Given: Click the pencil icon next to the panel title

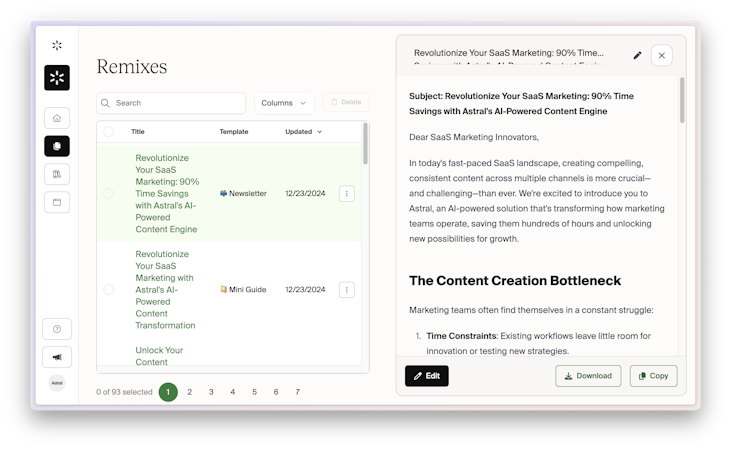Looking at the screenshot, I should point(637,55).
